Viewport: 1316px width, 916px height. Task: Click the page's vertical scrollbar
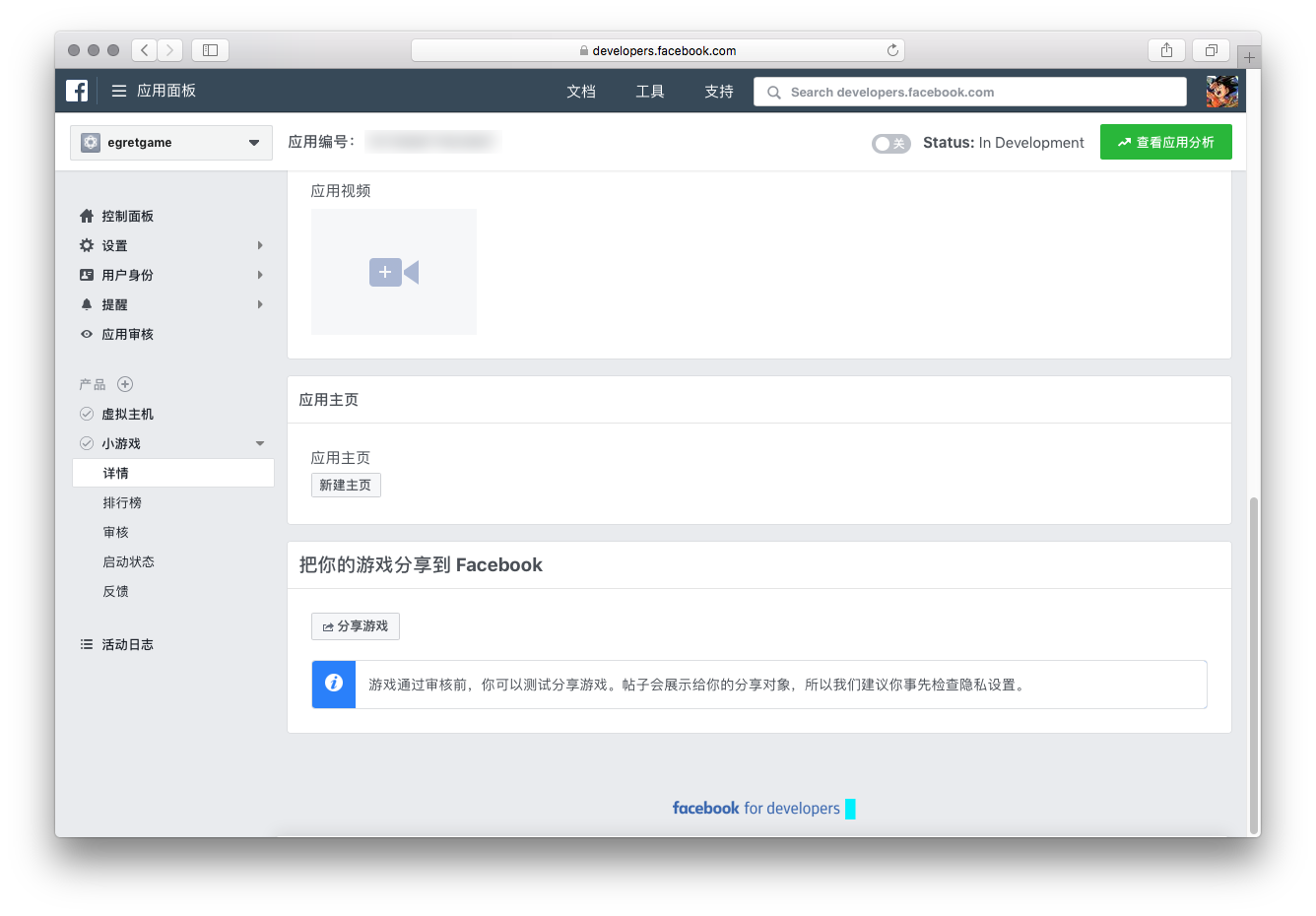coord(1253,660)
